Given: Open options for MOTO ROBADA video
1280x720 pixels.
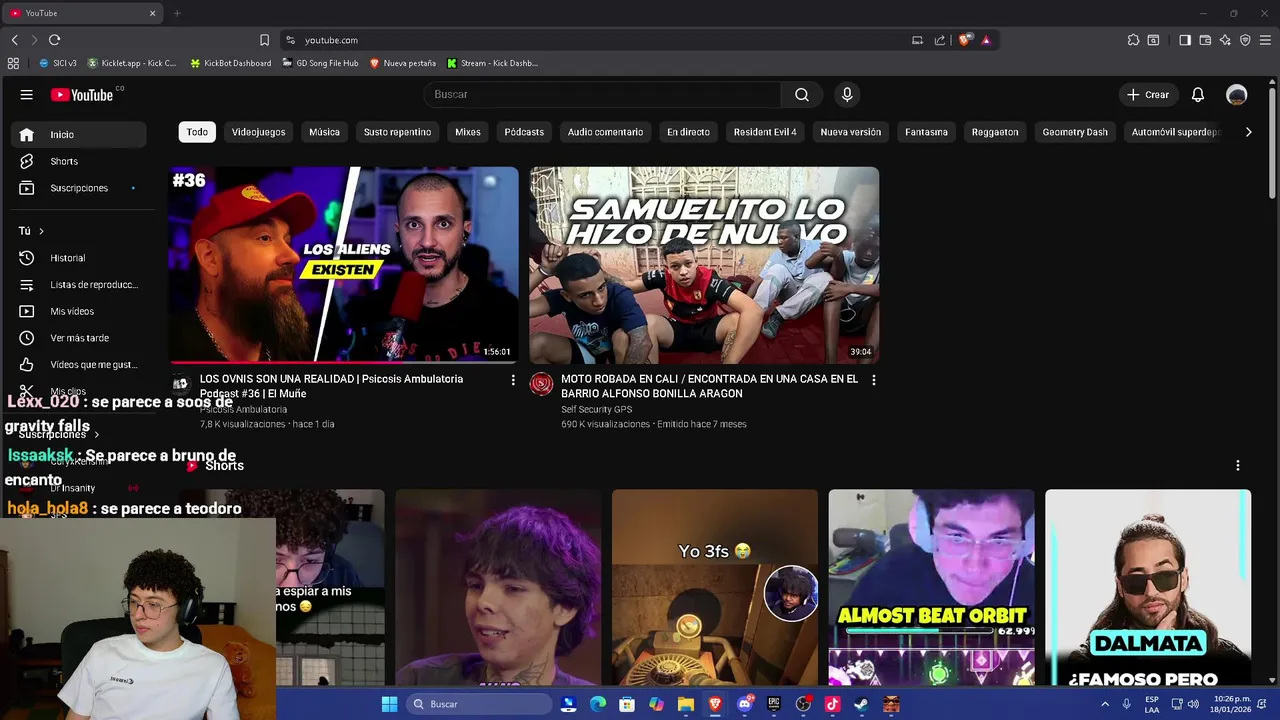Looking at the screenshot, I should click(873, 380).
